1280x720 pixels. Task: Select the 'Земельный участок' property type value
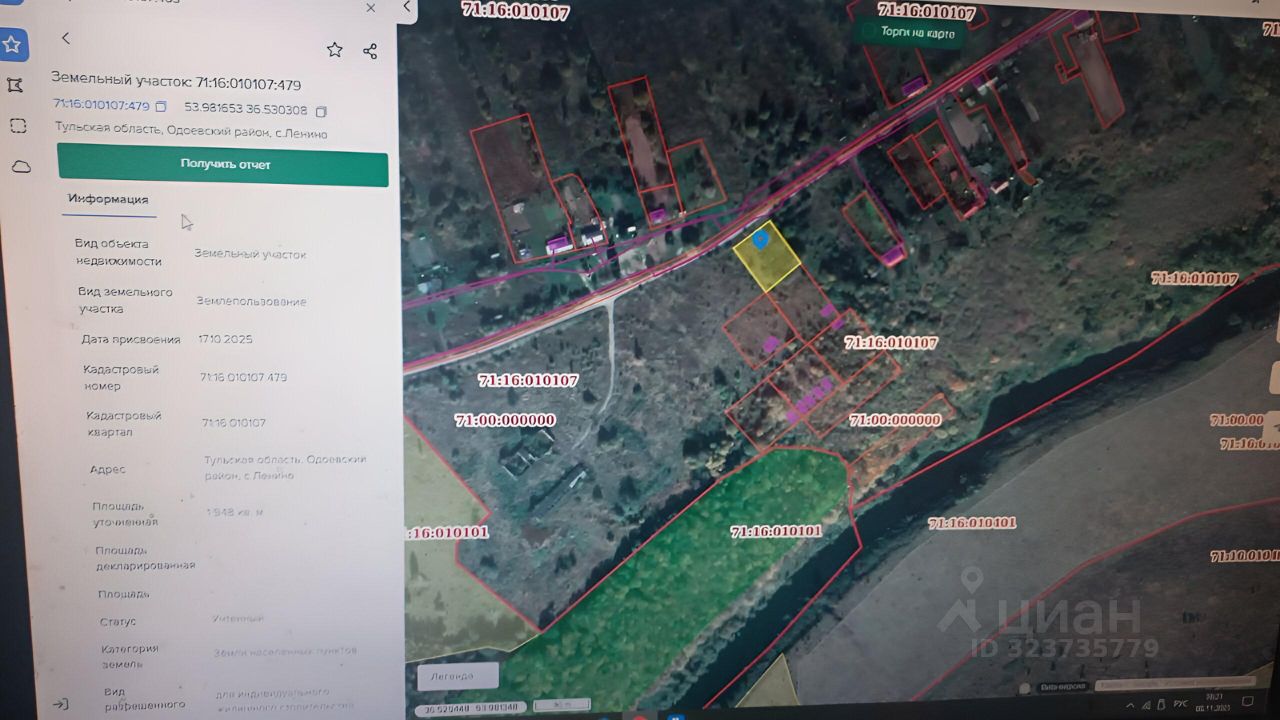coord(250,254)
